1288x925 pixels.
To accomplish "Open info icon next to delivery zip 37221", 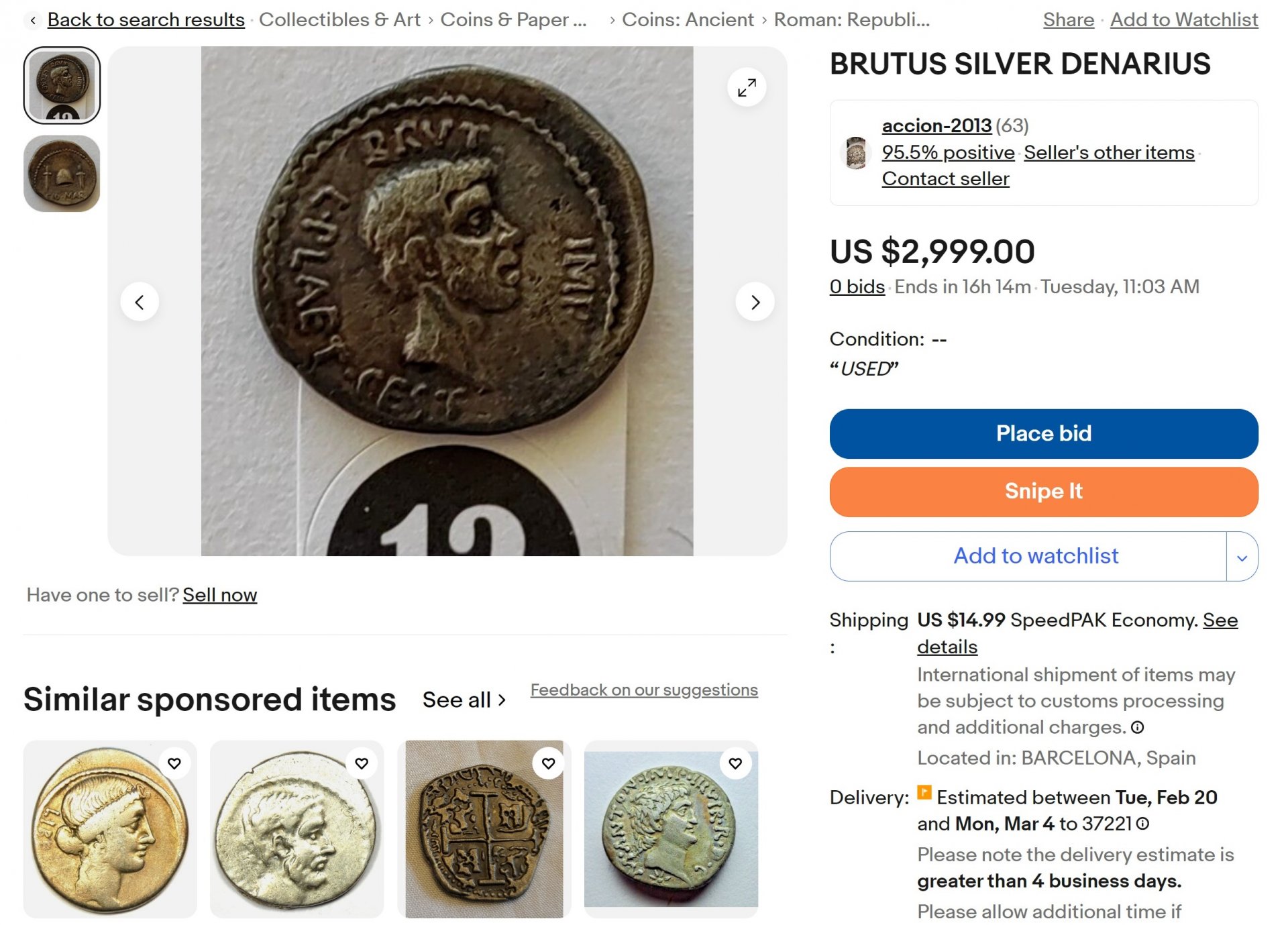I will tap(1143, 824).
